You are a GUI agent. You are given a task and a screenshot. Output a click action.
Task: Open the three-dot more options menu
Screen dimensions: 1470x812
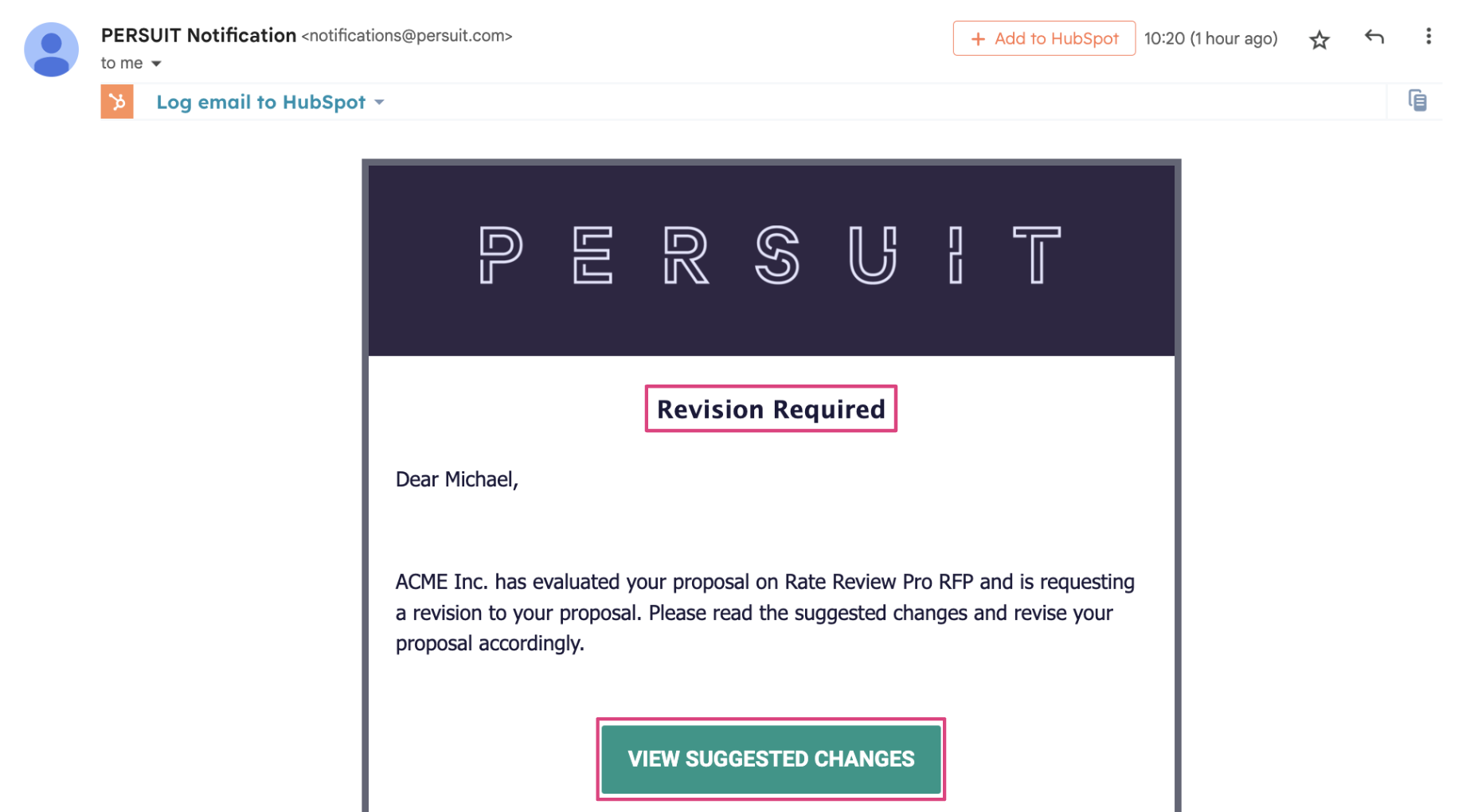(1428, 37)
